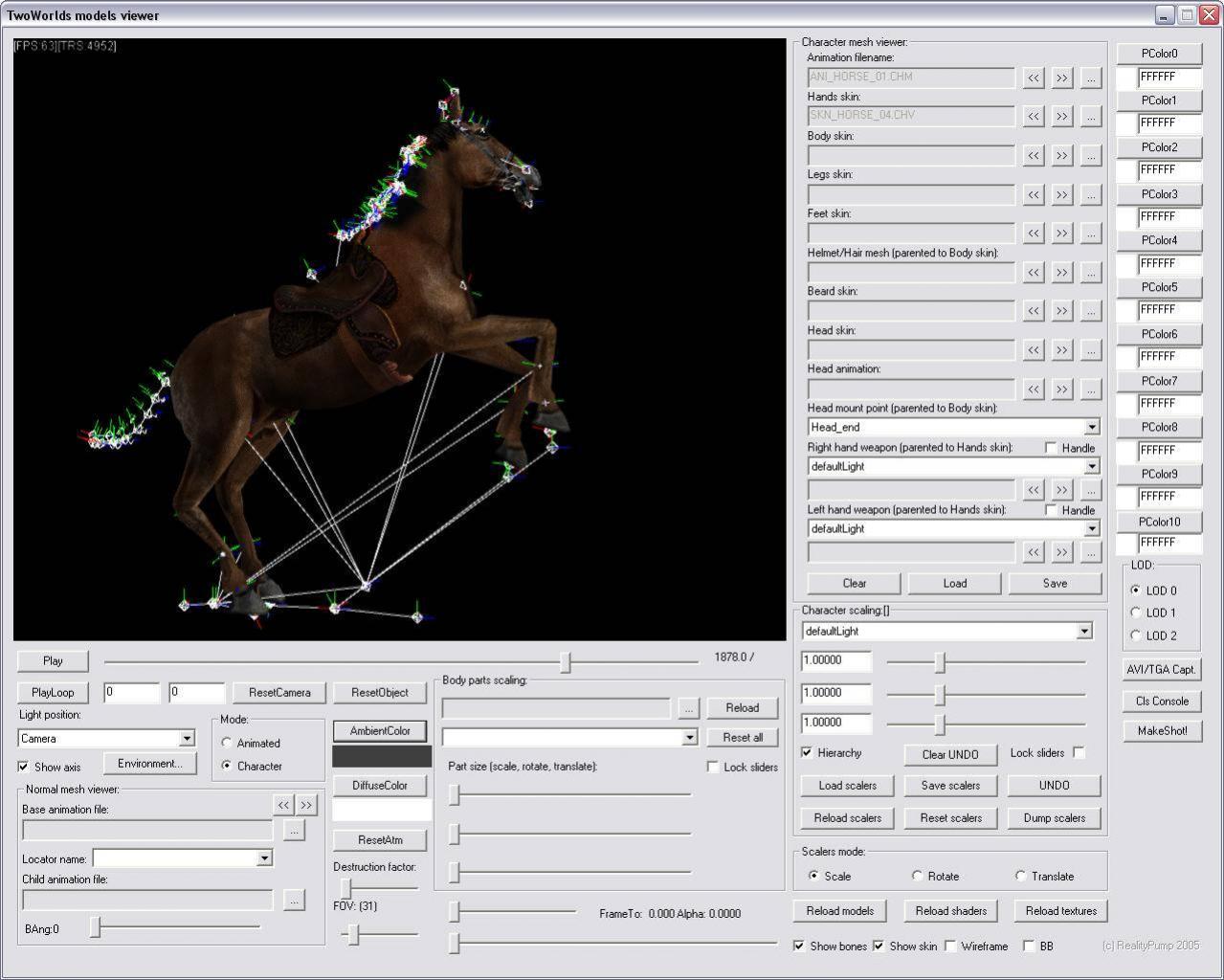
Task: Click the AmbientColor dark swatch
Action: tap(382, 756)
